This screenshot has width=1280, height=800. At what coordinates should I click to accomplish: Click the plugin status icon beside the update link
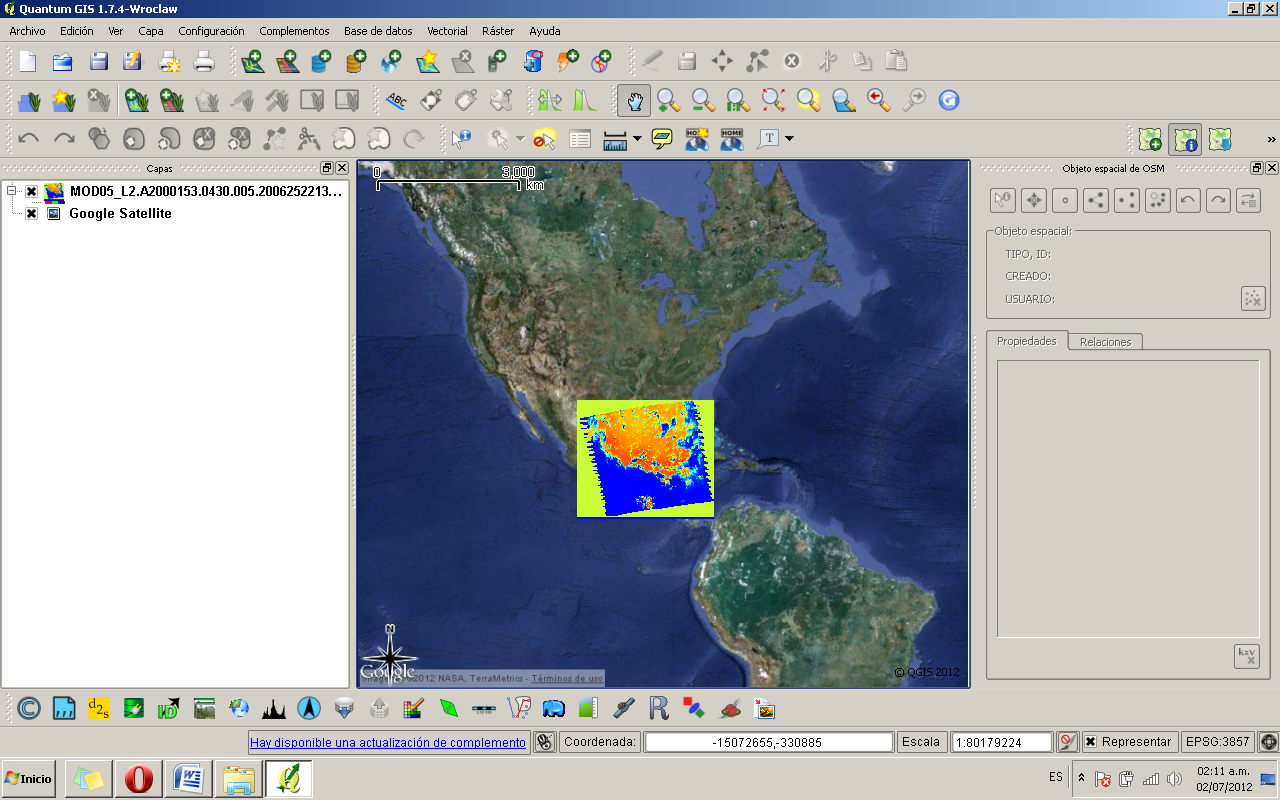coord(544,742)
